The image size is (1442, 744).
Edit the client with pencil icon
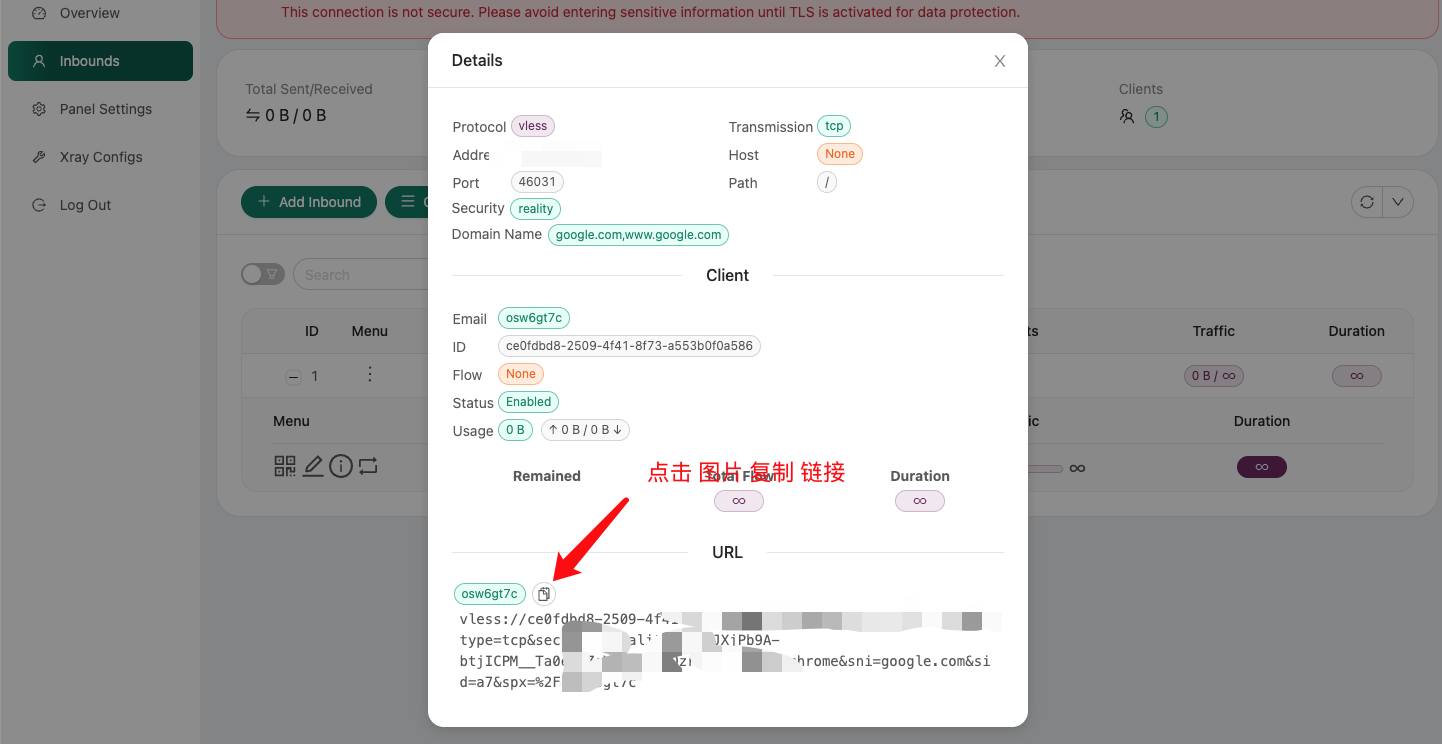313,466
